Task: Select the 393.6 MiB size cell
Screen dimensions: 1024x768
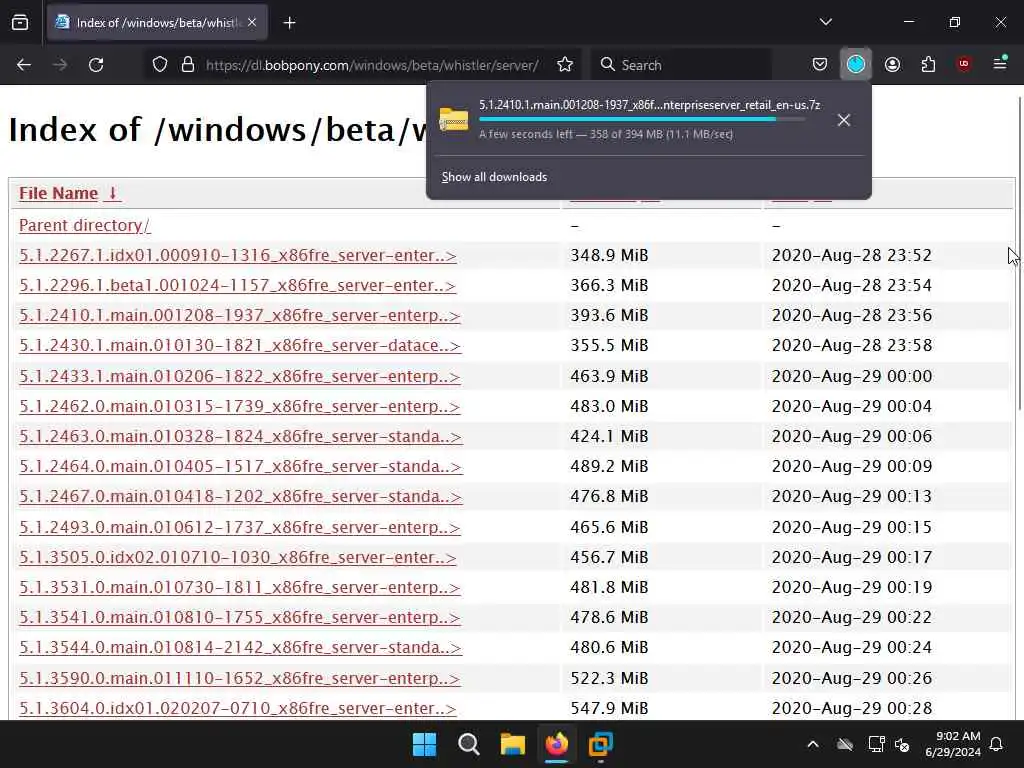Action: (609, 315)
